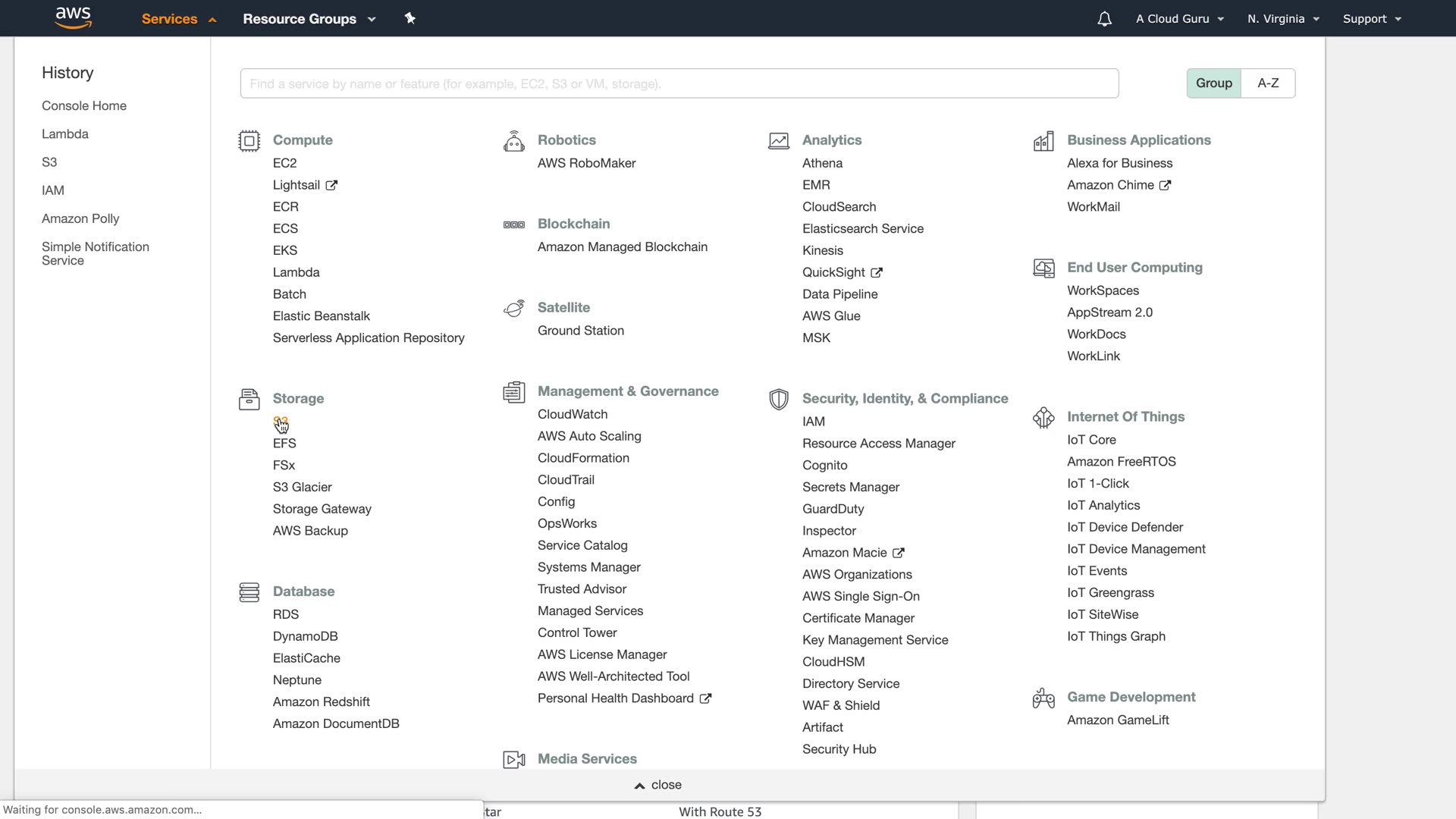This screenshot has width=1456, height=819.
Task: Click the Game Development controller icon
Action: pyautogui.click(x=1043, y=698)
